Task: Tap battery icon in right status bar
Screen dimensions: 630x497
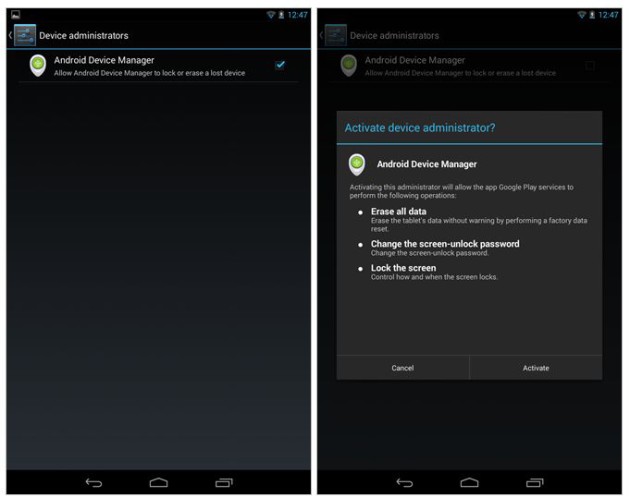Action: 592,15
